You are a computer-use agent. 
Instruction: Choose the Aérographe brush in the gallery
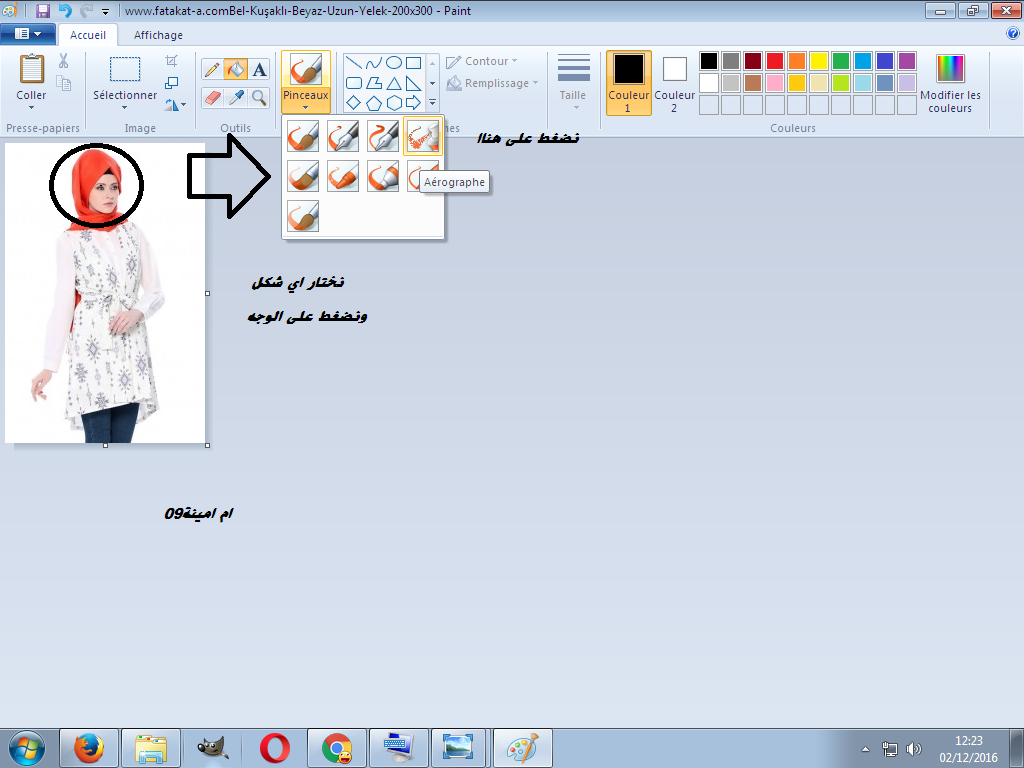(423, 136)
